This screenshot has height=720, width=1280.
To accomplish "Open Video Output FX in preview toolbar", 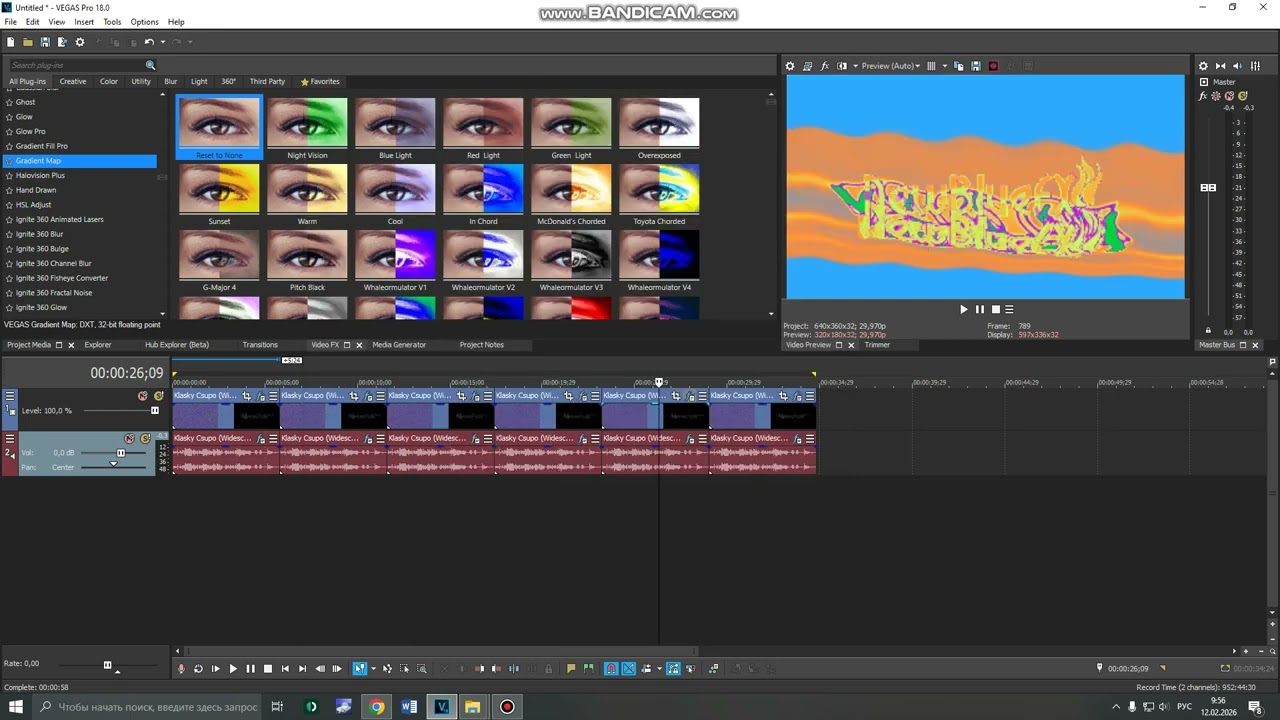I will coord(824,66).
